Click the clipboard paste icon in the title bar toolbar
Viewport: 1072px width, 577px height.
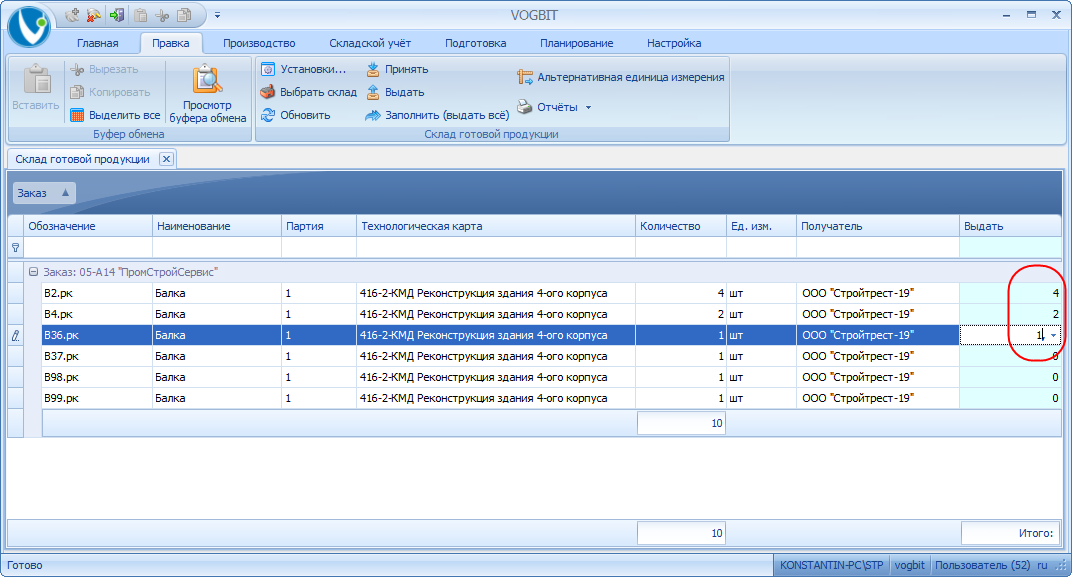coord(140,15)
